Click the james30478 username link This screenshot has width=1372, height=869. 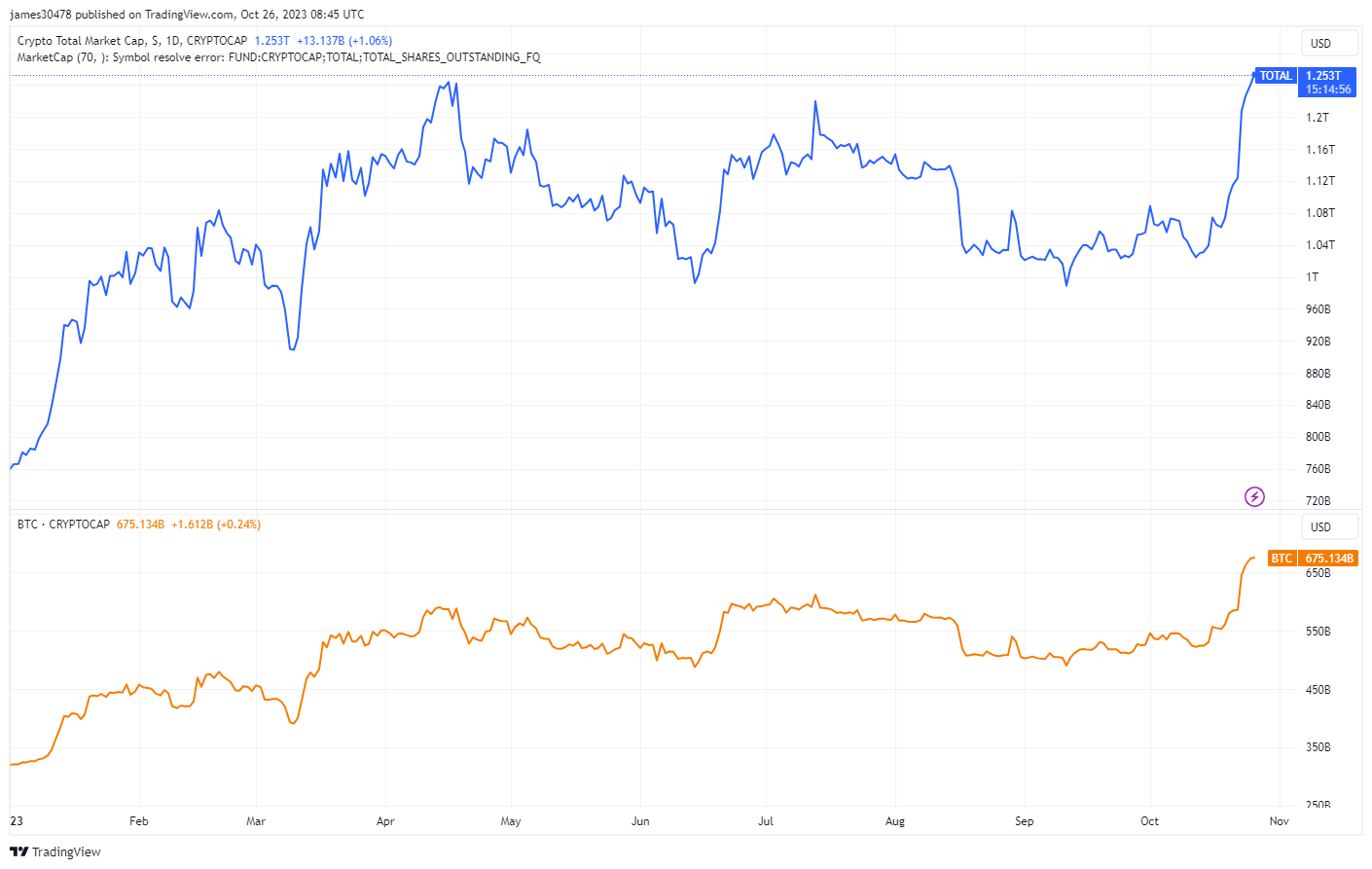click(42, 14)
